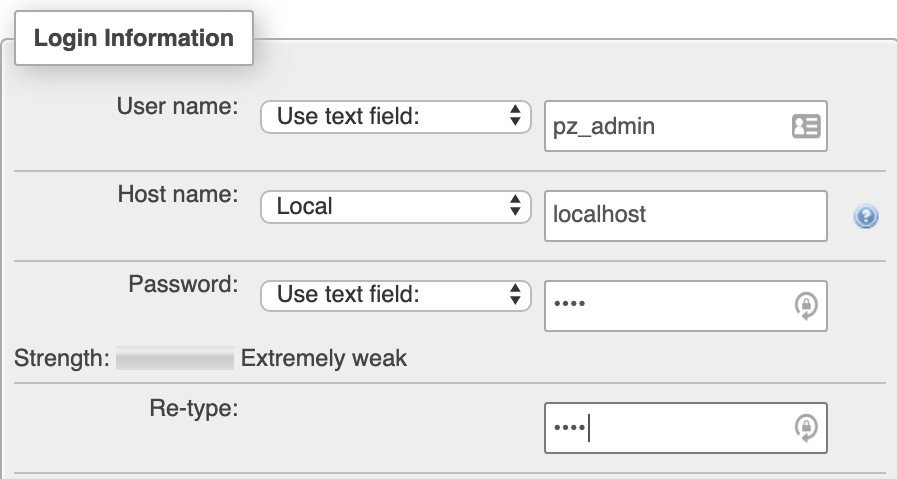The image size is (897, 479).
Task: Click the stepper arrows on the Local dropdown
Action: coord(515,205)
